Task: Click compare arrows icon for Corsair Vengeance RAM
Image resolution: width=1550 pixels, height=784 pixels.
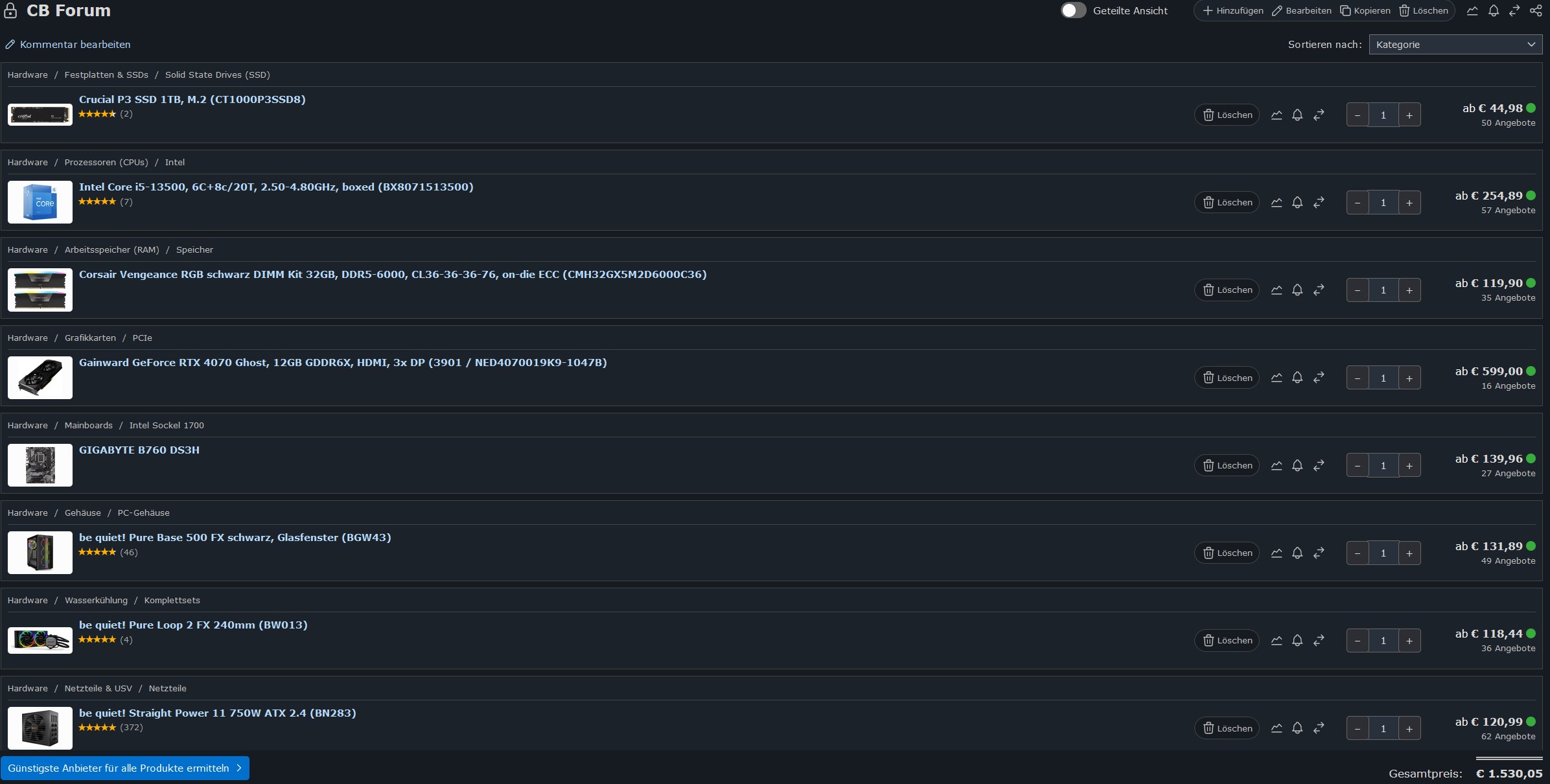Action: [x=1319, y=290]
